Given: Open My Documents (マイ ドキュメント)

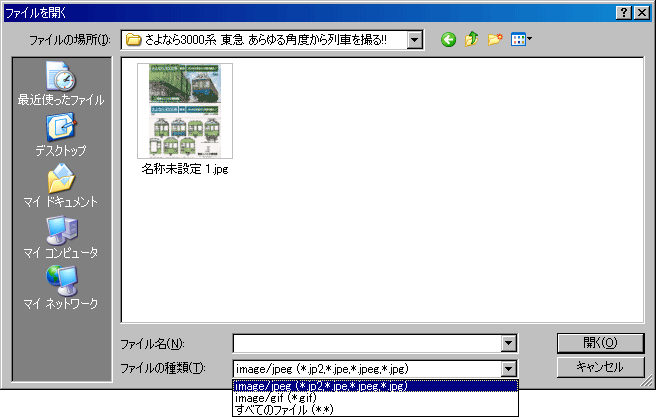Looking at the screenshot, I should (x=61, y=186).
